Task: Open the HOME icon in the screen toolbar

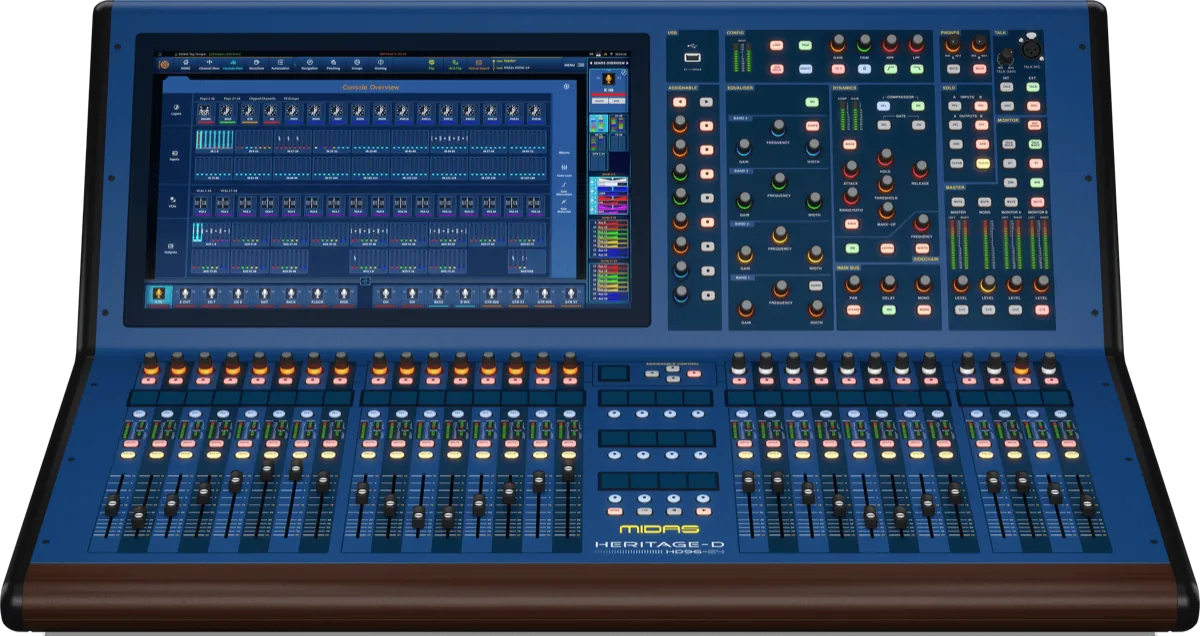Action: pos(185,62)
